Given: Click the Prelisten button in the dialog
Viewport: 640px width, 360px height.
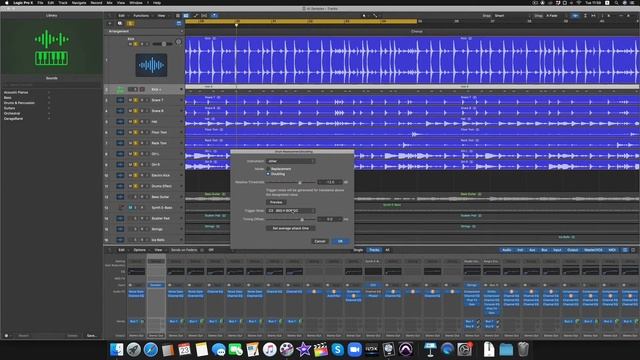Looking at the screenshot, I should 276,202.
